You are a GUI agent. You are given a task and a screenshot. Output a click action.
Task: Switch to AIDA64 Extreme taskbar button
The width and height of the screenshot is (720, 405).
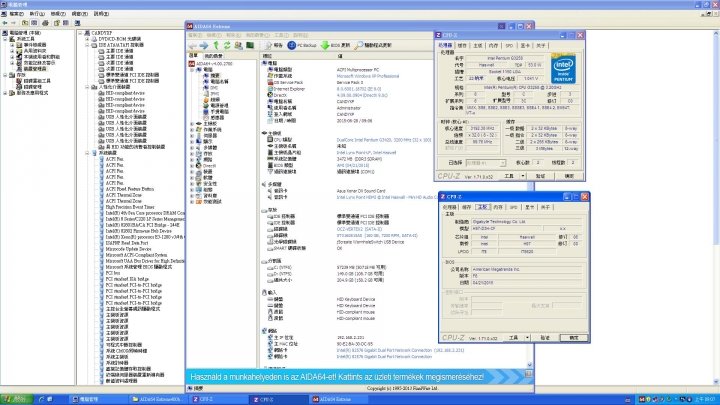338,399
